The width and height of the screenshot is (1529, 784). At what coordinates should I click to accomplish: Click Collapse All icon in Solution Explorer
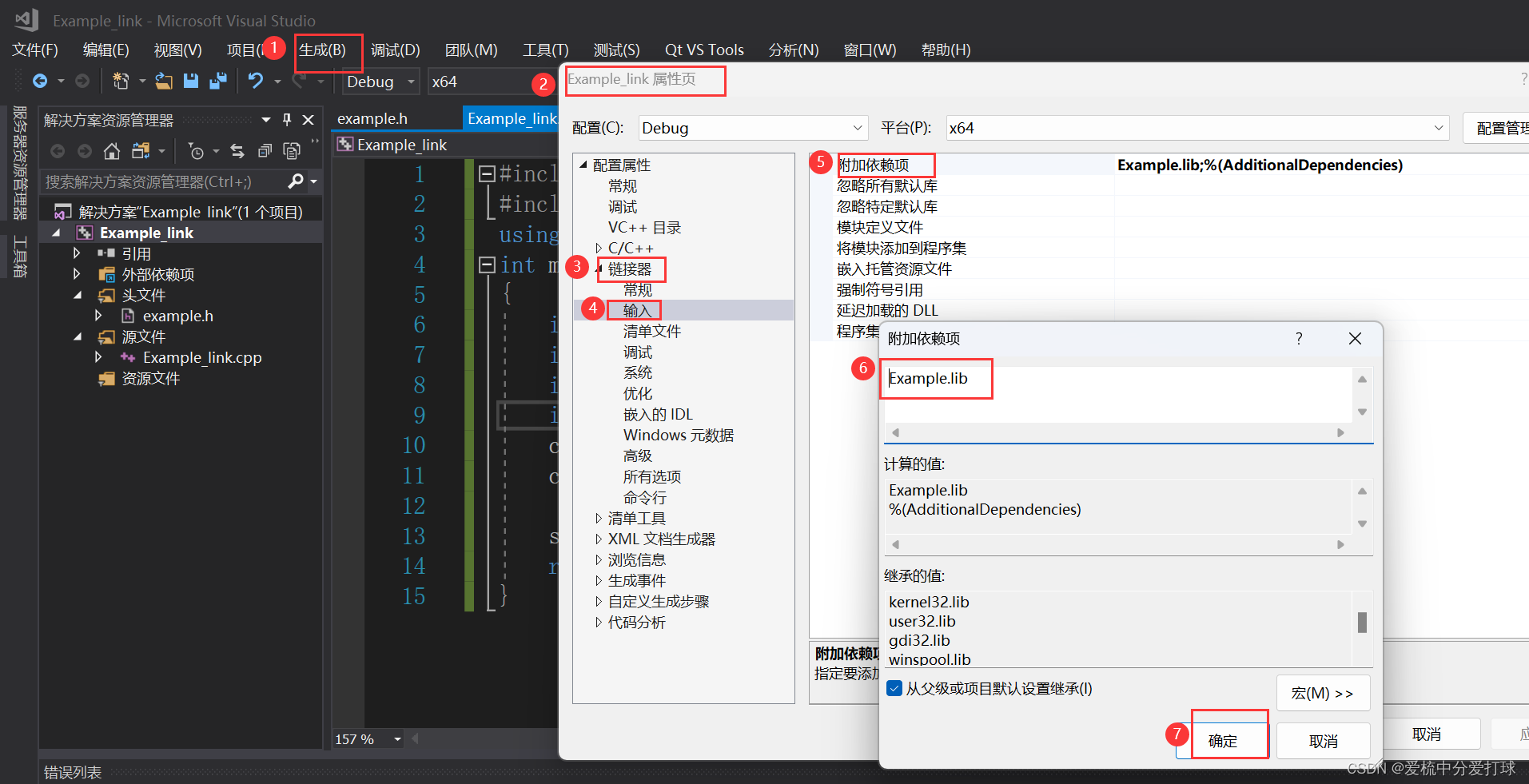click(265, 151)
